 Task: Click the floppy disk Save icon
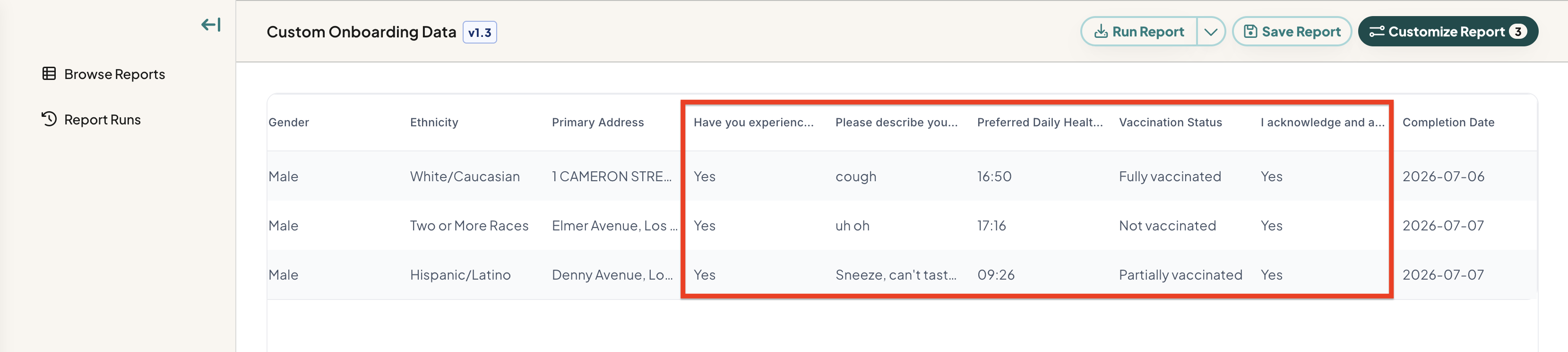(1250, 32)
